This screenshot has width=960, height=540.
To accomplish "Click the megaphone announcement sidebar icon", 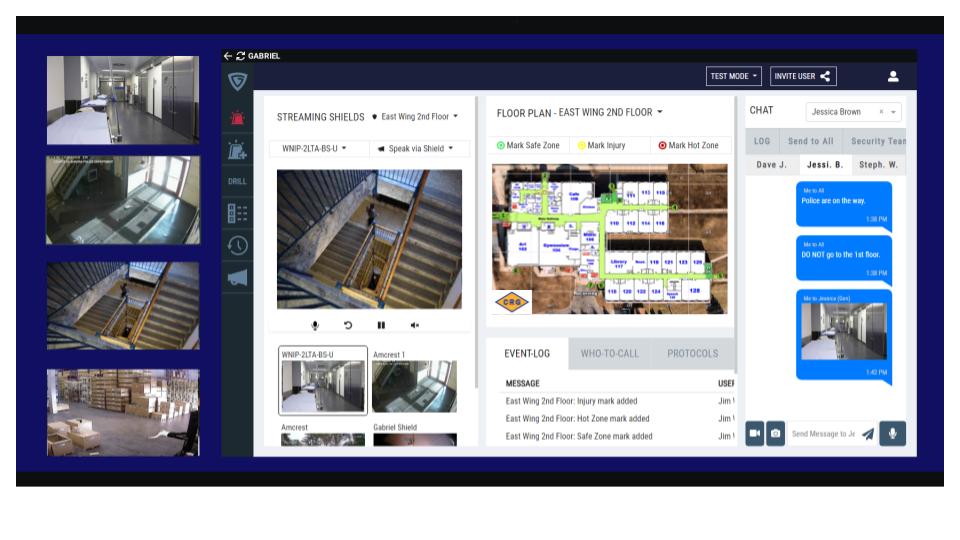I will (x=237, y=278).
